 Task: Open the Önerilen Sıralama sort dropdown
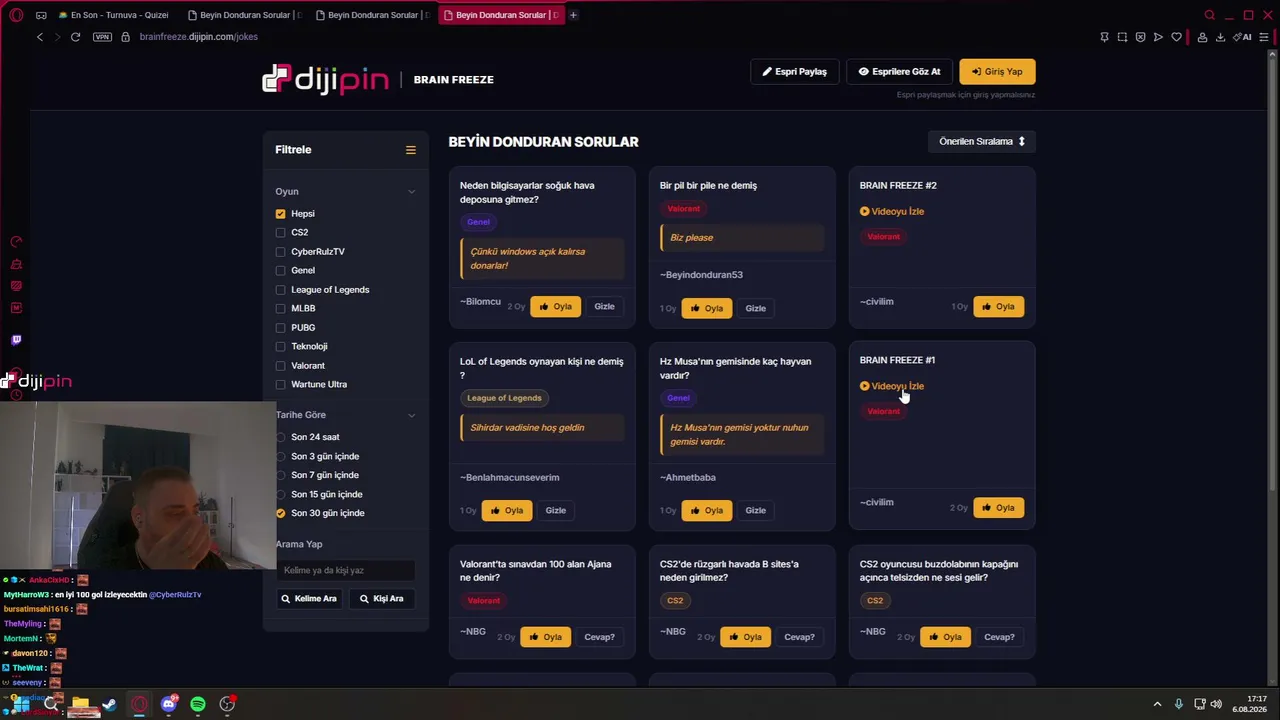pos(982,142)
